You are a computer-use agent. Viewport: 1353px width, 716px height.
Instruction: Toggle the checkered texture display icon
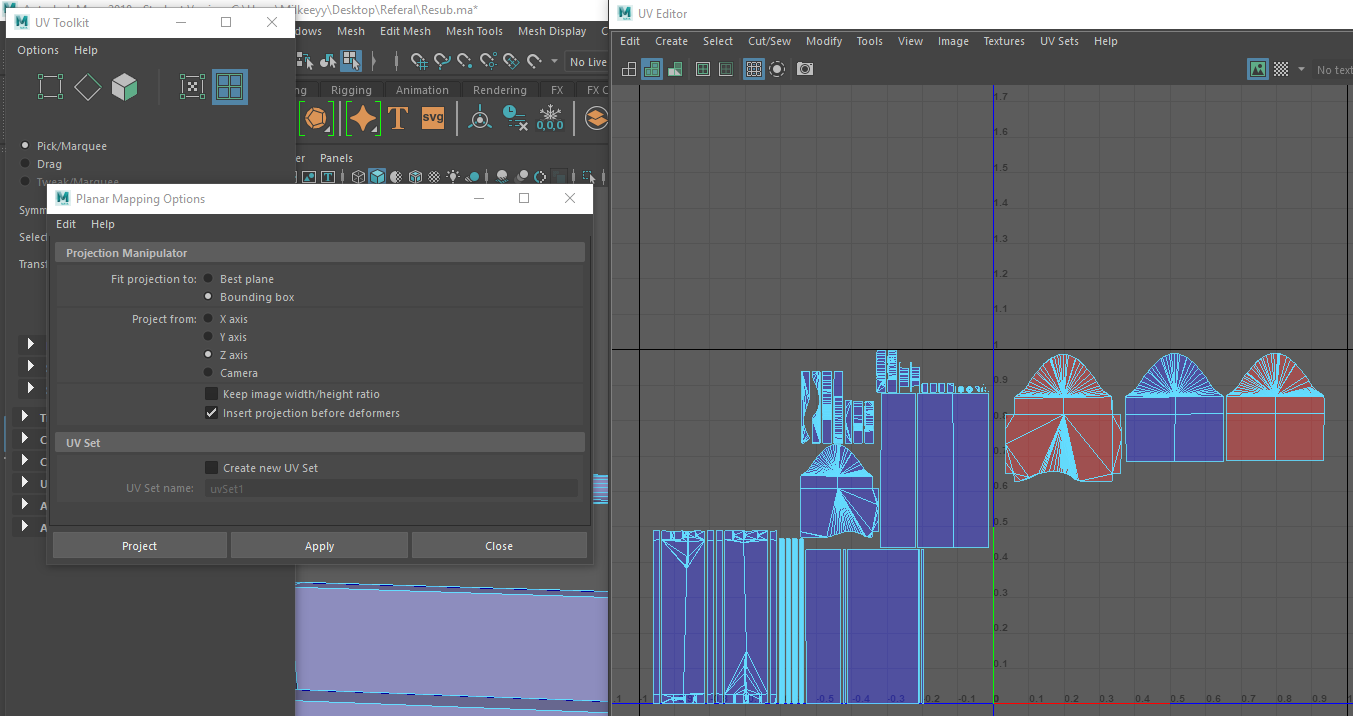[x=1280, y=69]
